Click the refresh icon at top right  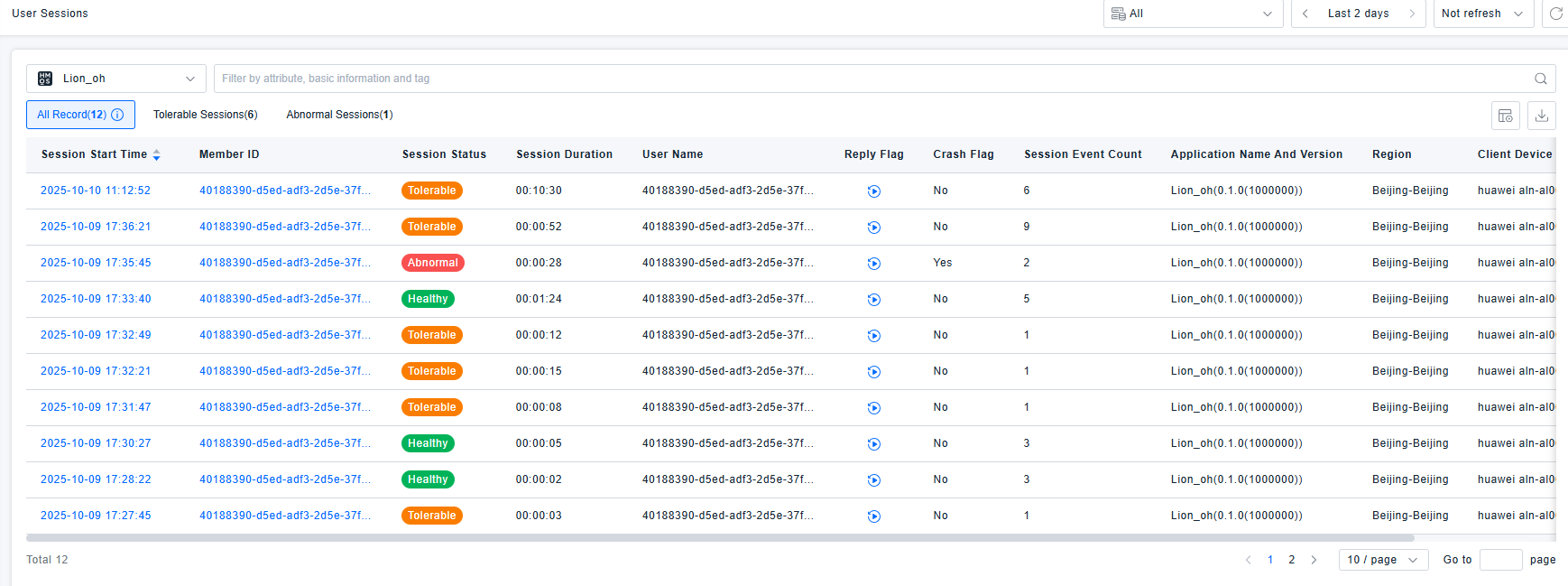1556,14
